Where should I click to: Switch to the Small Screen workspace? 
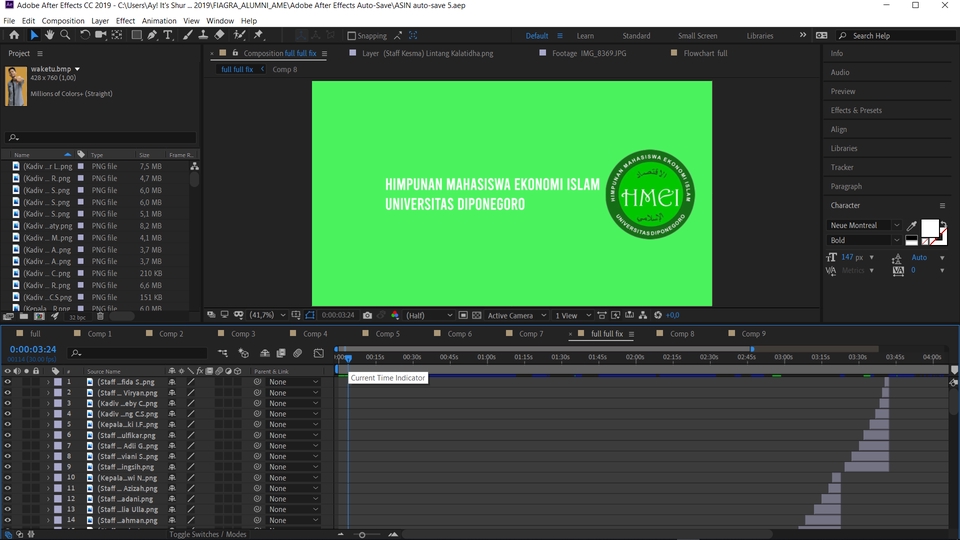tap(697, 36)
